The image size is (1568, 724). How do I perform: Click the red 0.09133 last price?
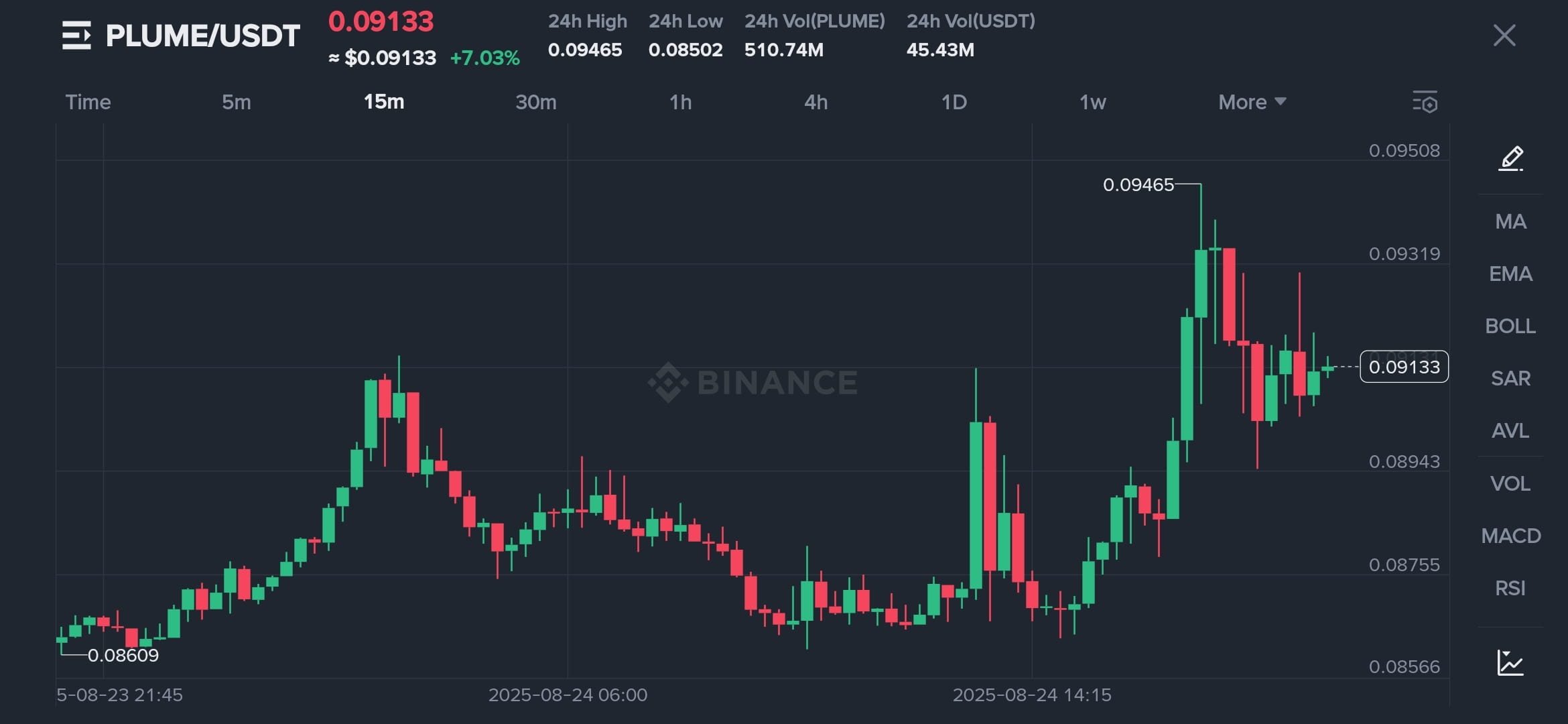[381, 21]
